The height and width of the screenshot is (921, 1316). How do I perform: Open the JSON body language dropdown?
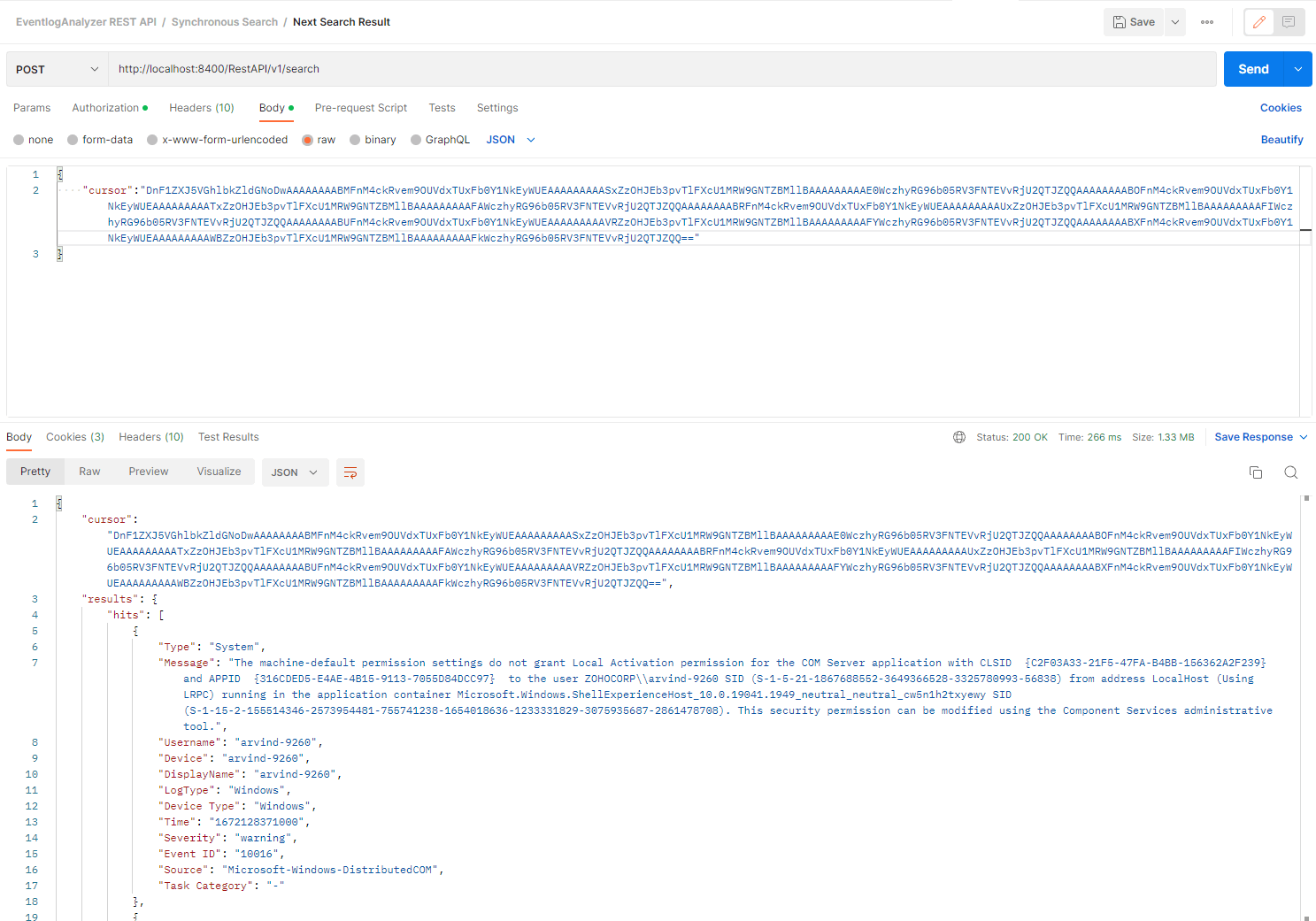pyautogui.click(x=511, y=139)
